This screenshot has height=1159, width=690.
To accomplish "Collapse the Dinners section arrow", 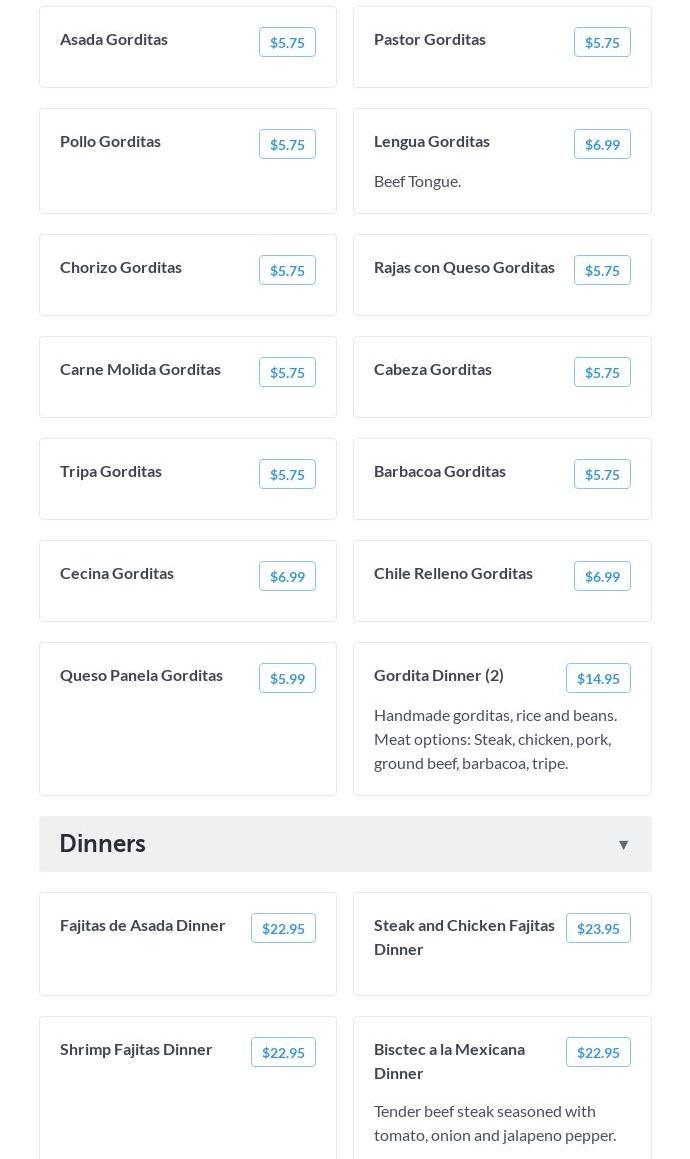I will 623,845.
